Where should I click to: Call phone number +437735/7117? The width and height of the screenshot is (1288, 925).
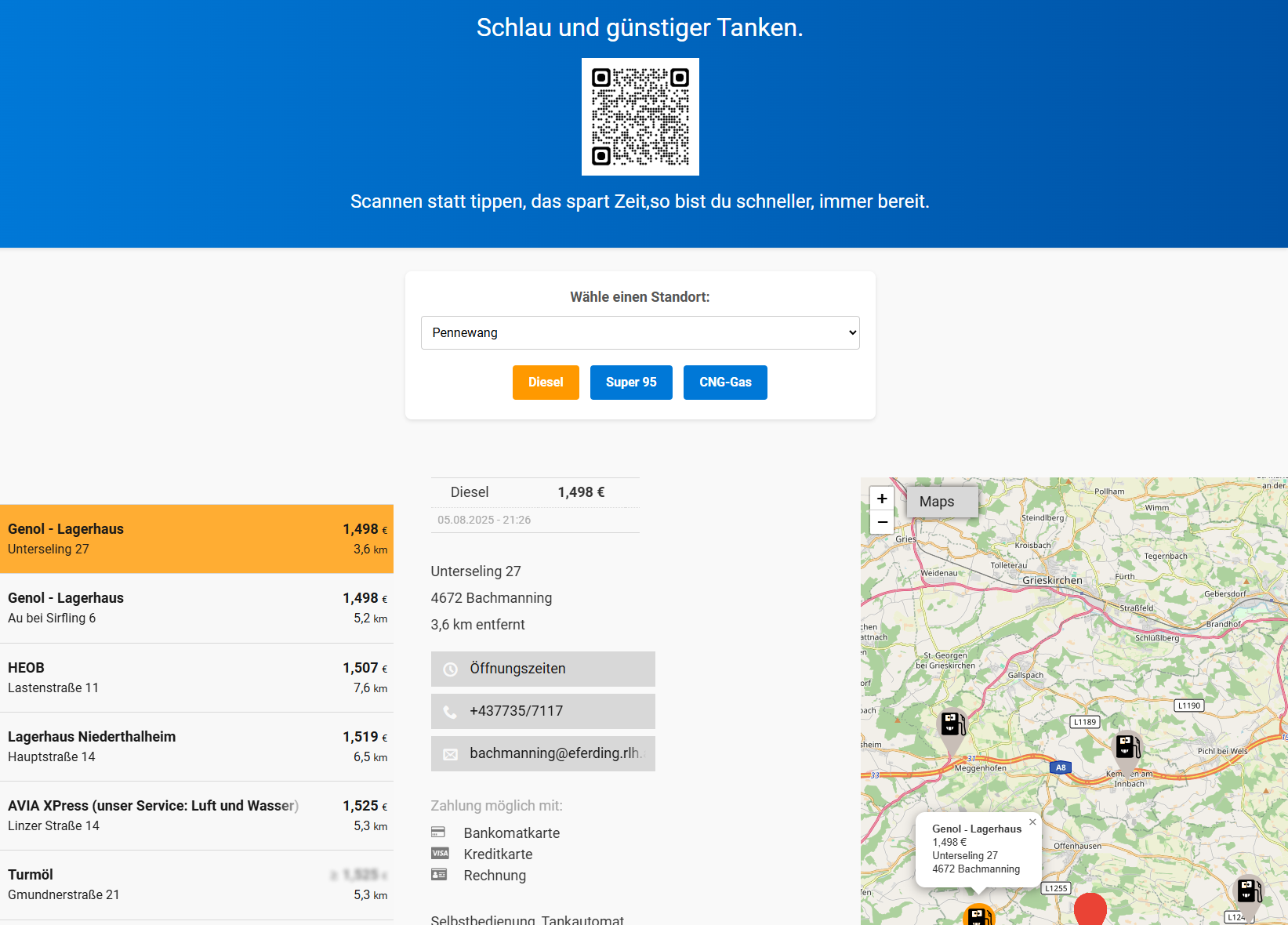click(x=542, y=711)
